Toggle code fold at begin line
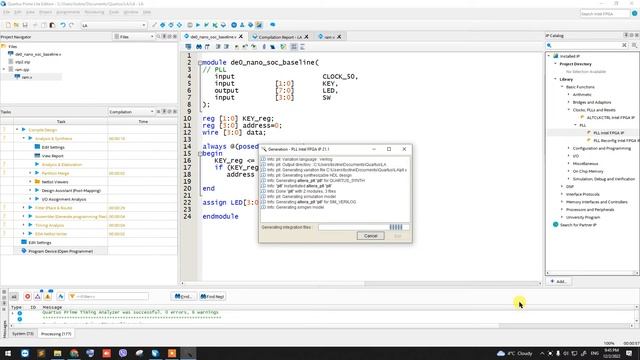 [x=200, y=154]
